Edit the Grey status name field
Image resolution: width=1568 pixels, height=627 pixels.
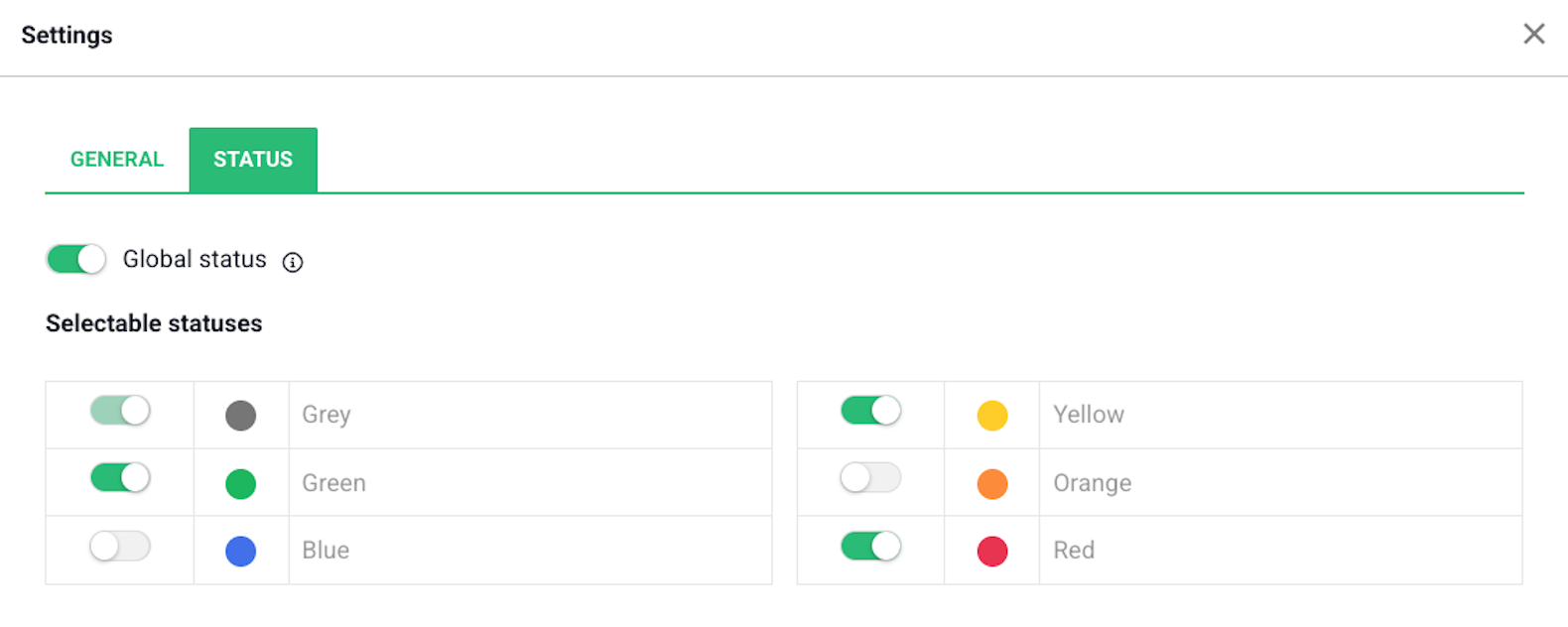(x=530, y=415)
